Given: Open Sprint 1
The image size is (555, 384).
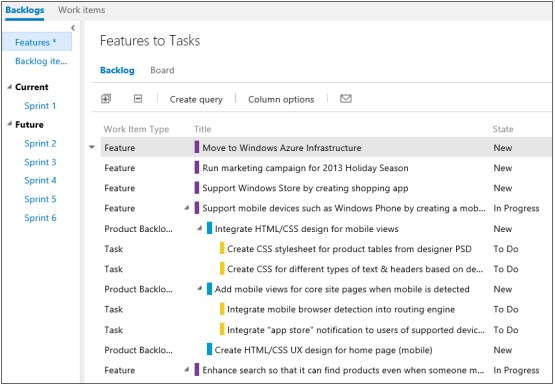Looking at the screenshot, I should [40, 106].
